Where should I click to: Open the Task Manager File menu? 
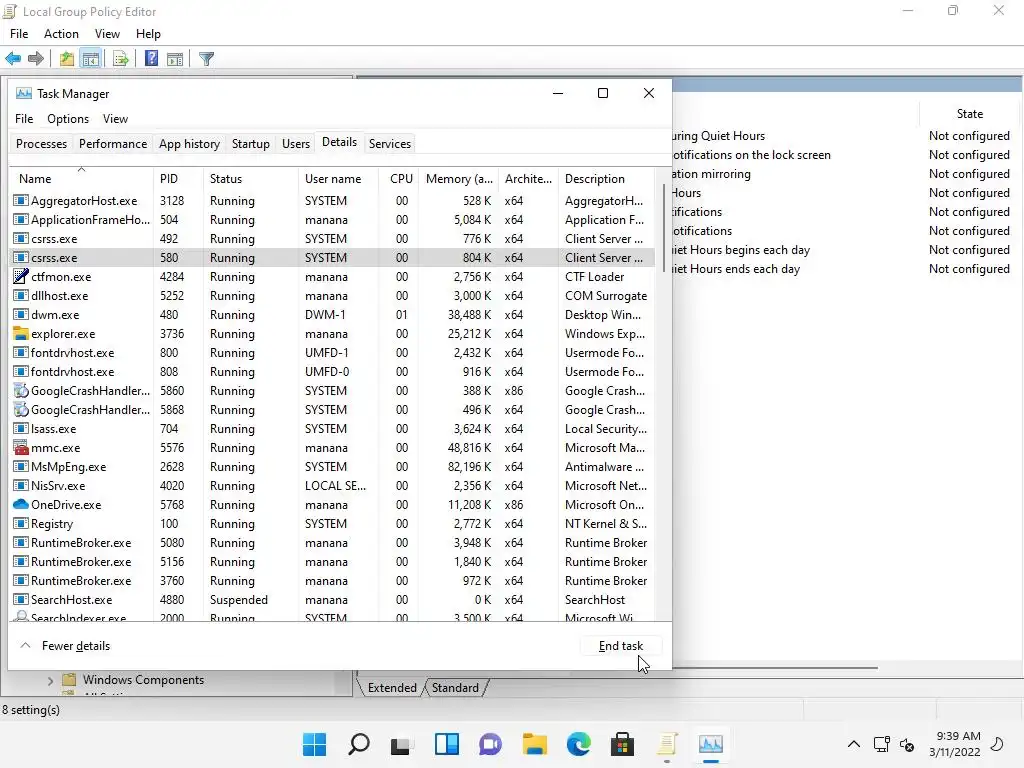(24, 119)
